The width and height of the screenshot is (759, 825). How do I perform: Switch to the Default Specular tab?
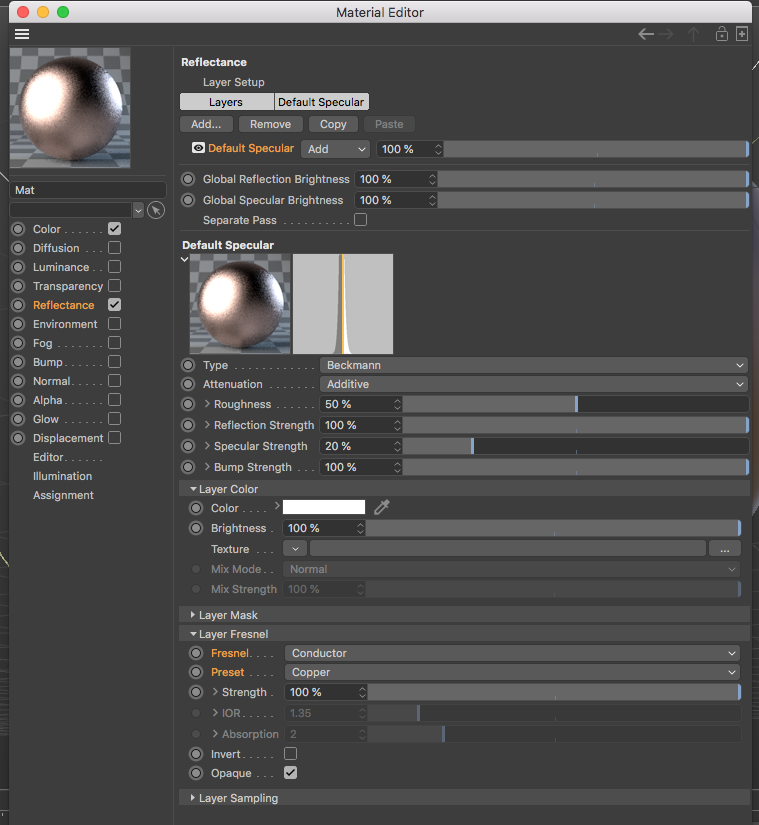(321, 102)
